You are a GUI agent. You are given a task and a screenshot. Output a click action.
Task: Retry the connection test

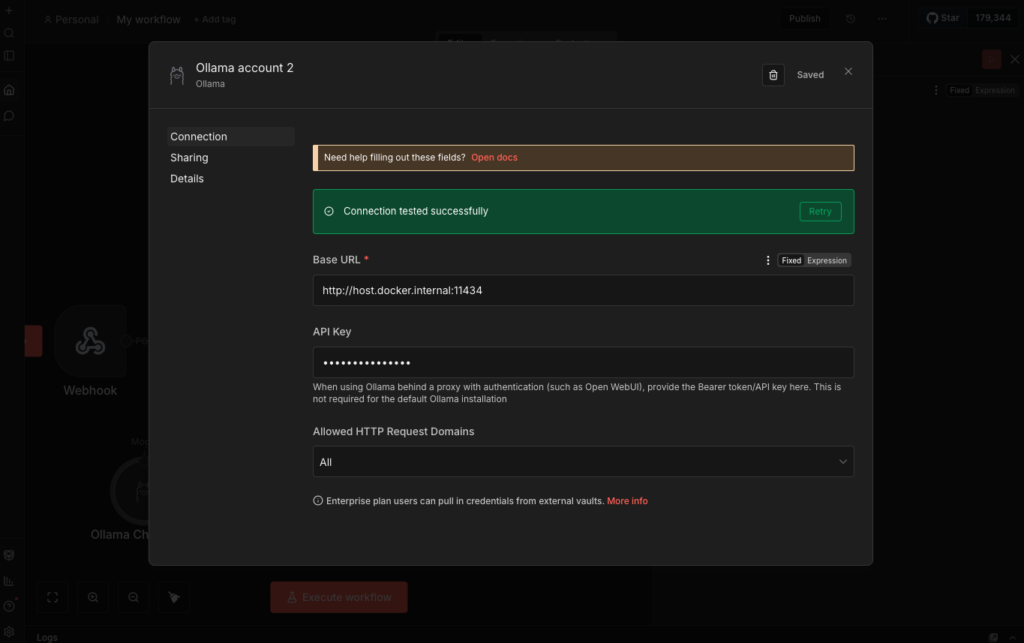820,212
